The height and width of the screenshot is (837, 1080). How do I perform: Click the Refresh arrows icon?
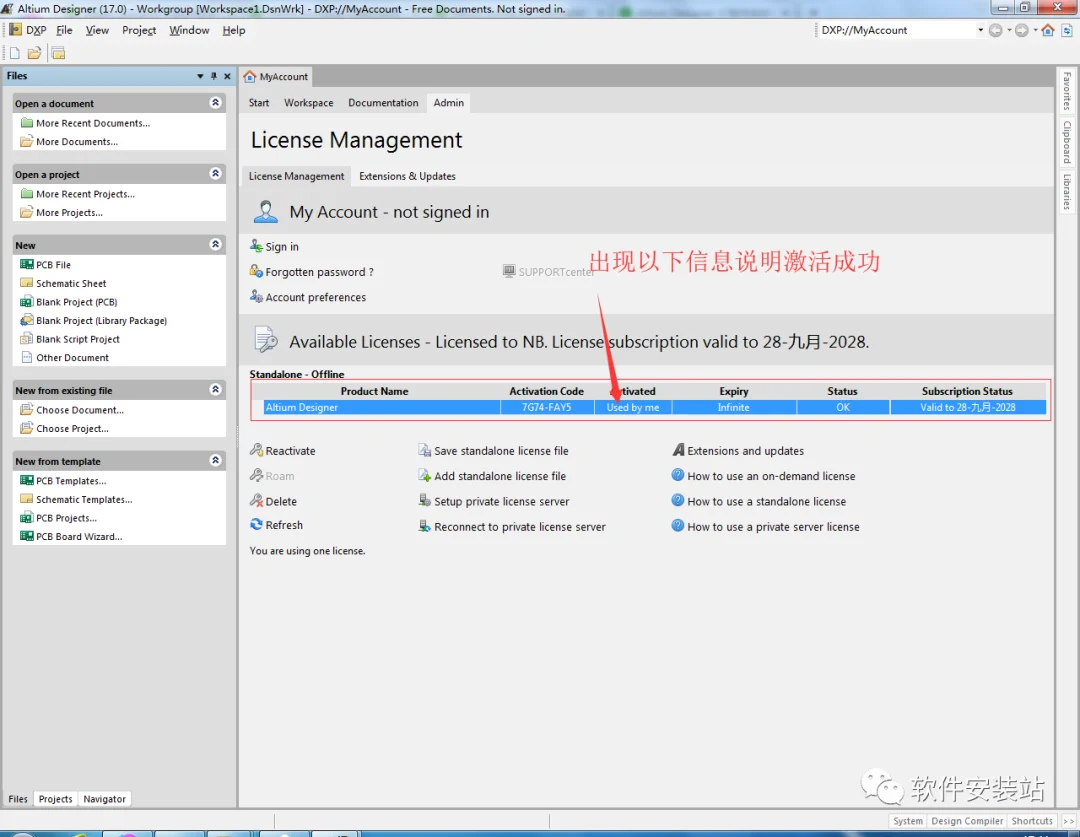tap(256, 525)
